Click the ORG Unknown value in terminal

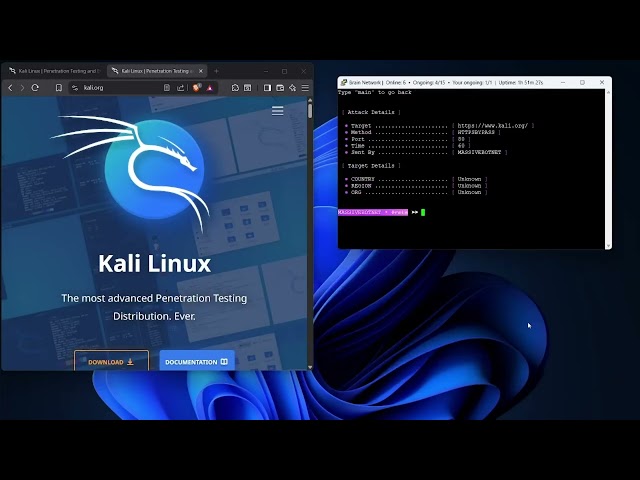pyautogui.click(x=469, y=192)
